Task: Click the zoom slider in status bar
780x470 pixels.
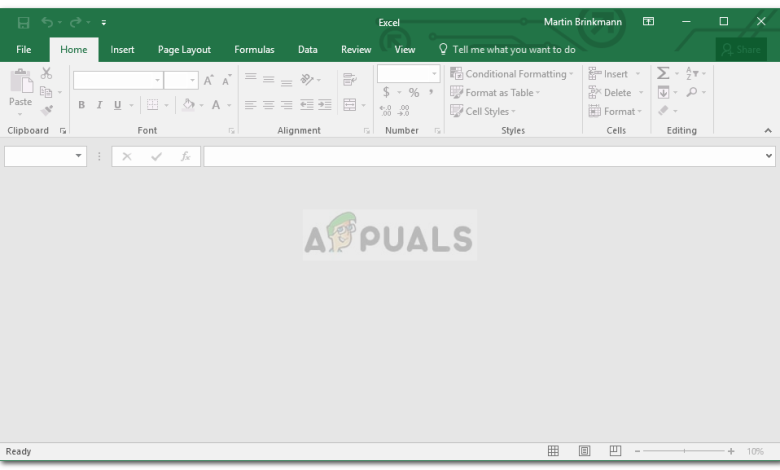Action: click(x=684, y=451)
